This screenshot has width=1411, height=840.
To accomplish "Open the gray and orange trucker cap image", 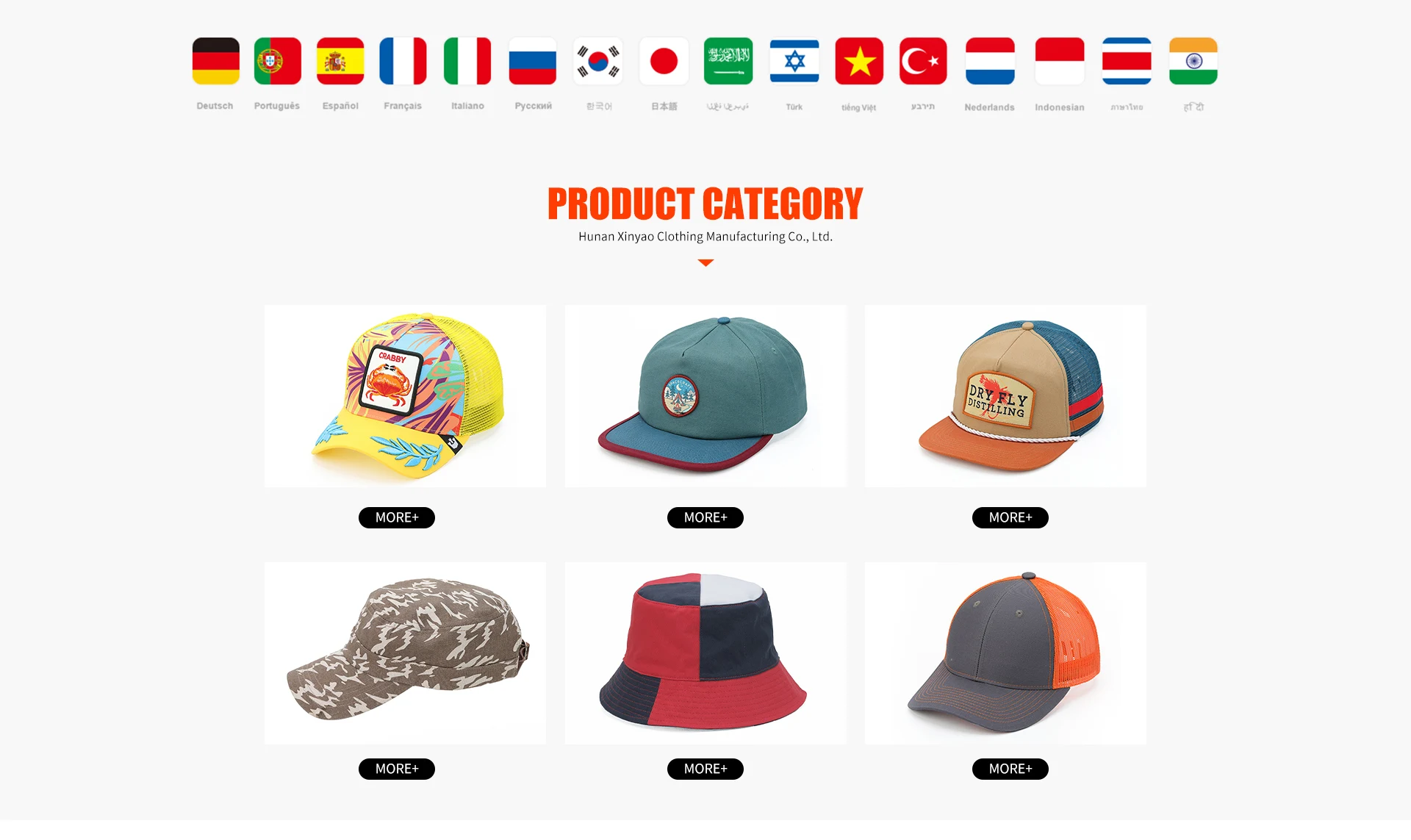I will point(1005,653).
